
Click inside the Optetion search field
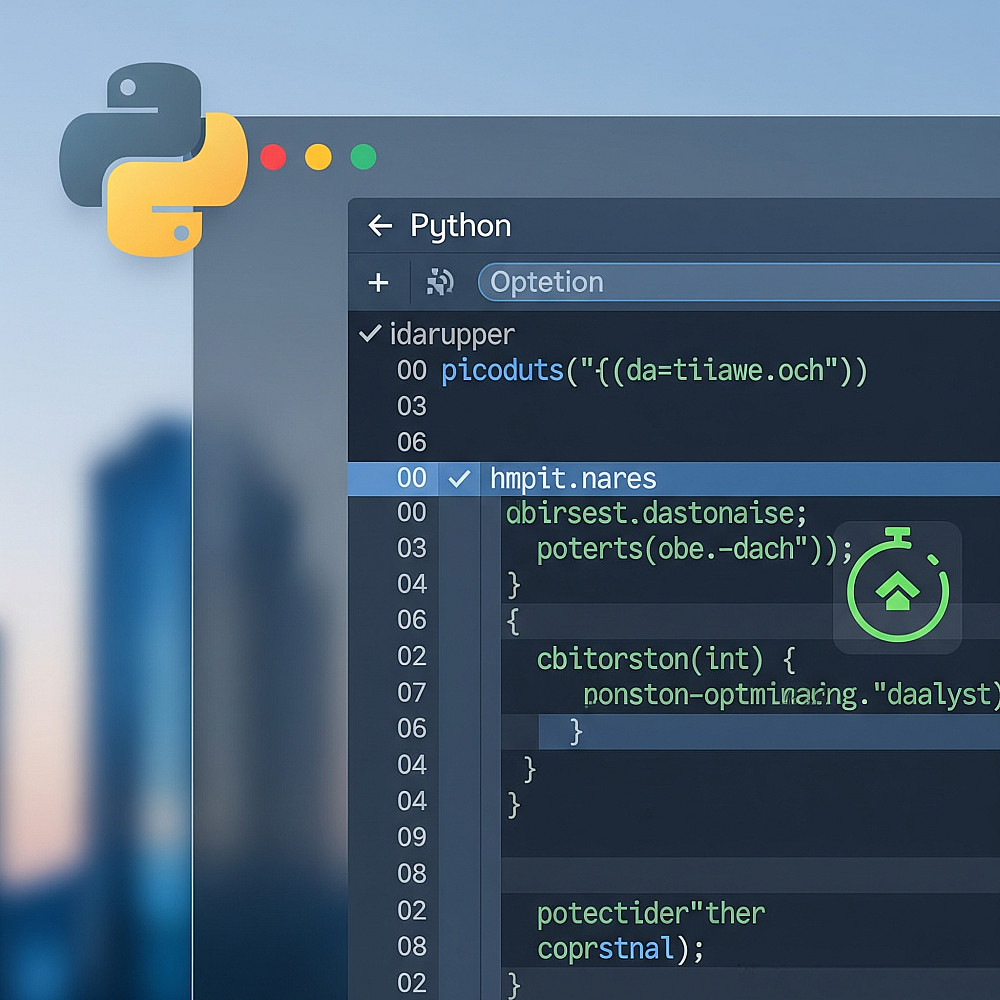739,282
